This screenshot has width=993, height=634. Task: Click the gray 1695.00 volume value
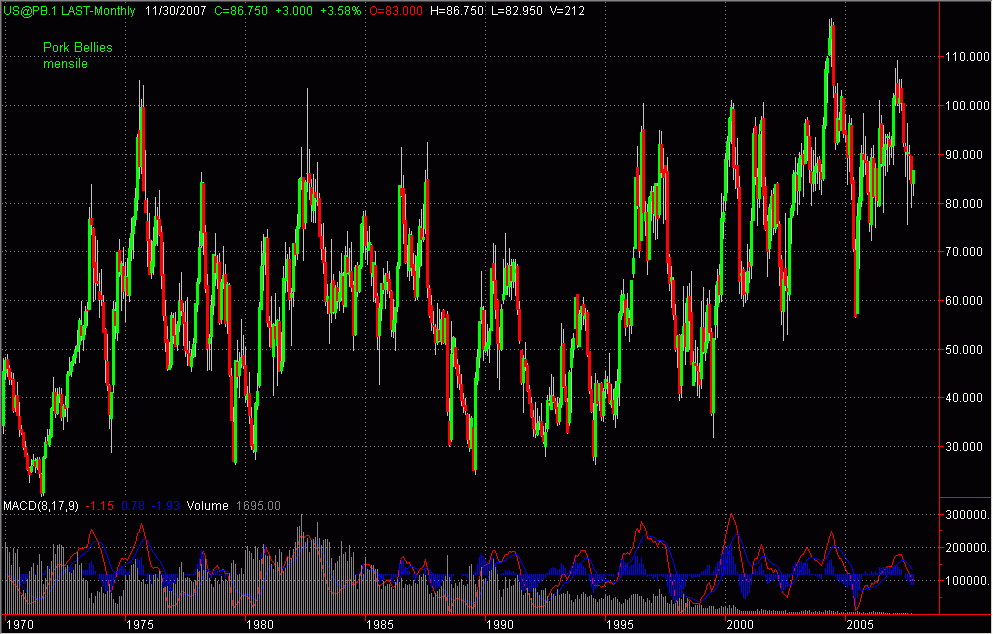257,506
